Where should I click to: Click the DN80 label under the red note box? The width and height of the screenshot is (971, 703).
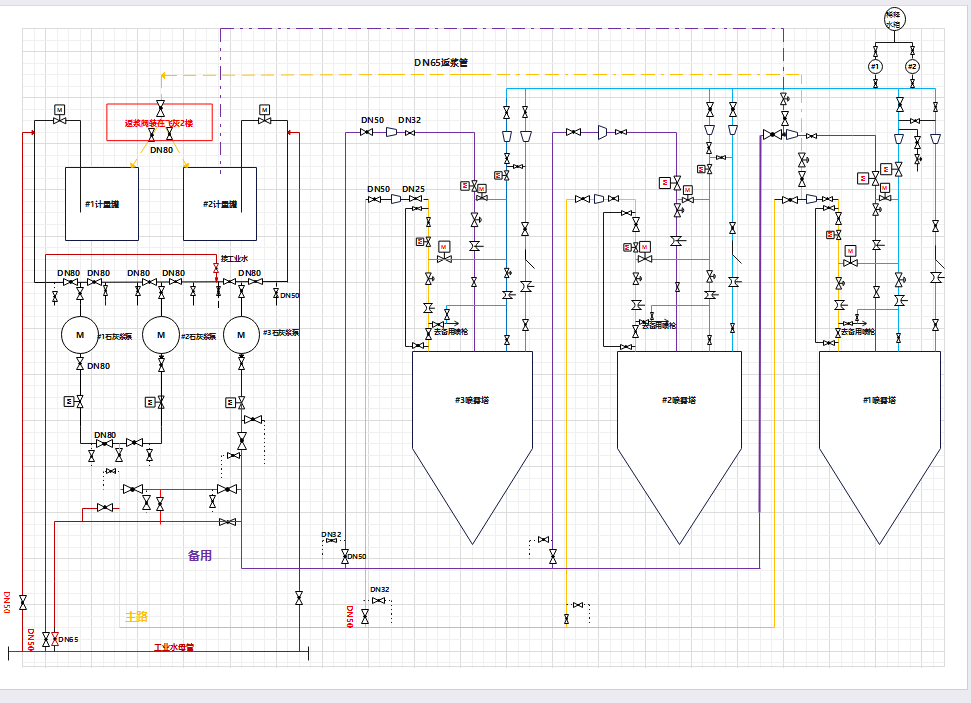click(162, 150)
